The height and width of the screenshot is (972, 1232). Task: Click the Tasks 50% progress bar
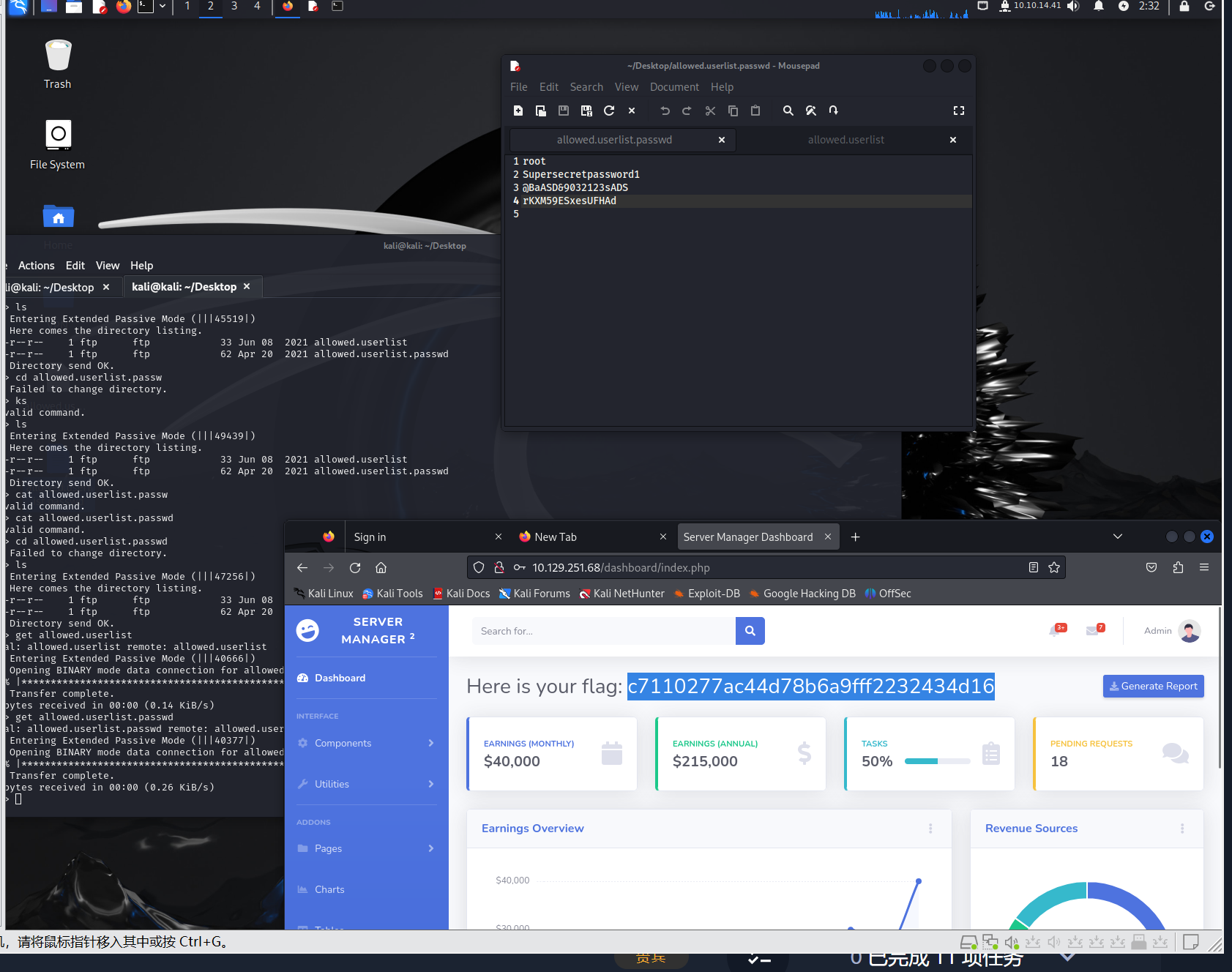pos(938,761)
